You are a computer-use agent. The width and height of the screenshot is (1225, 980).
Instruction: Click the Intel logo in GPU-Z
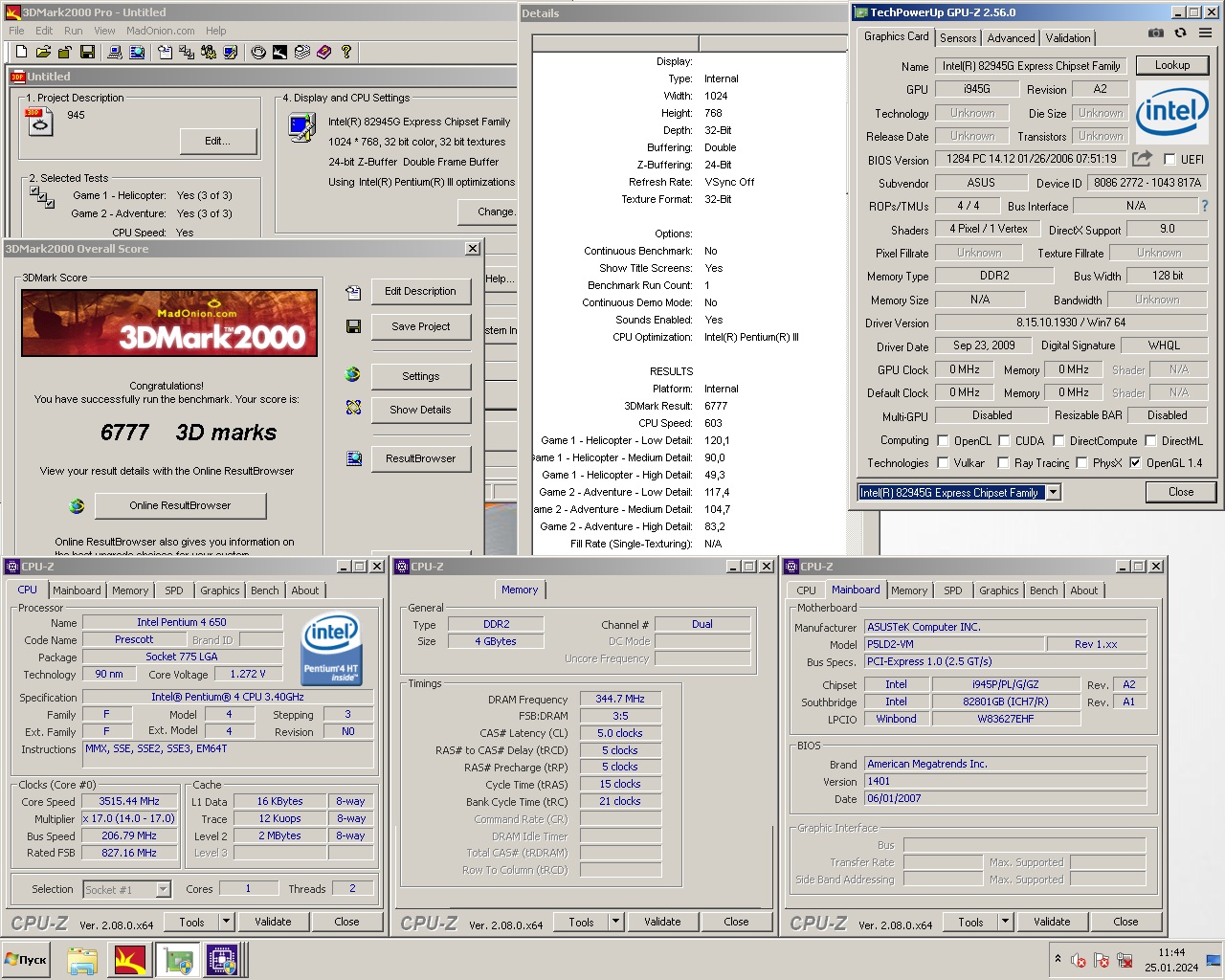tap(1172, 114)
